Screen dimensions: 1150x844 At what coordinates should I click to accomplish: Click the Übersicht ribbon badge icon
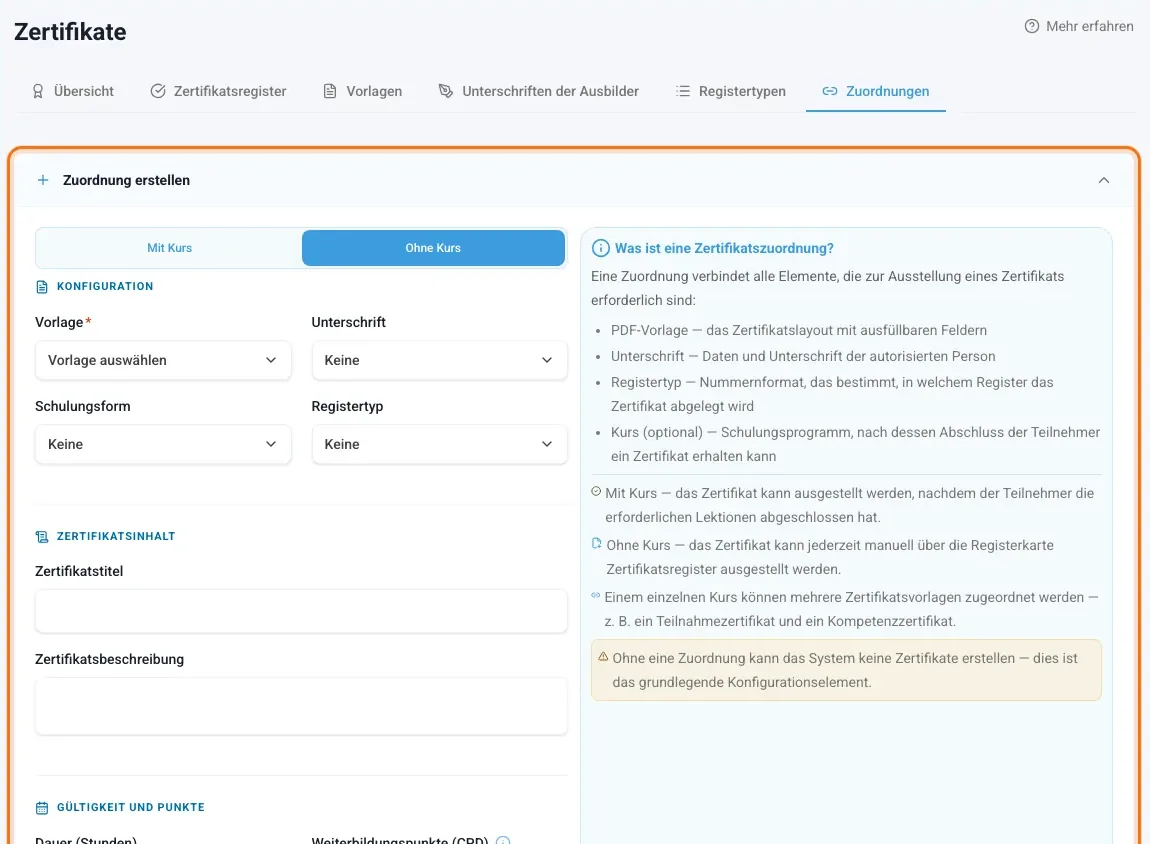[38, 91]
